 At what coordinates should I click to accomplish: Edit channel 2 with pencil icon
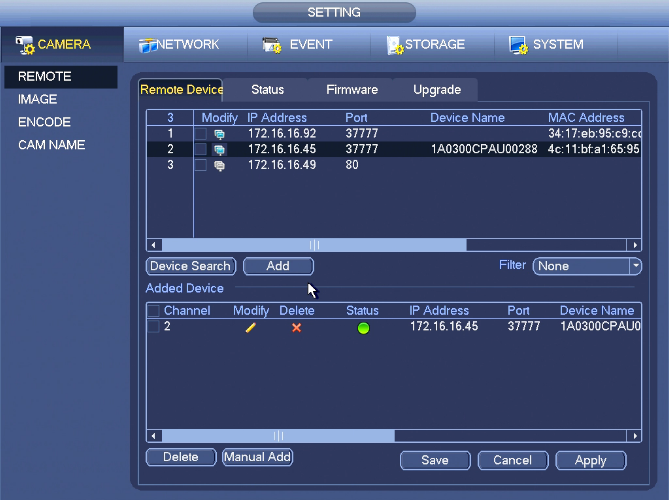coord(251,328)
